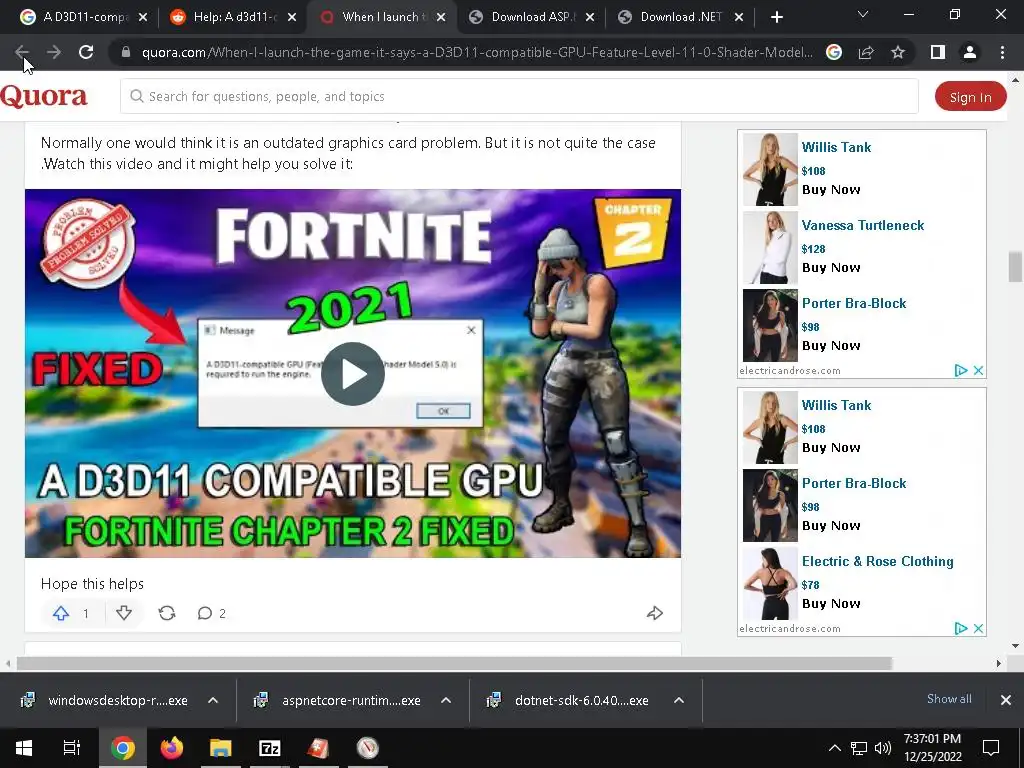Open Electric & Rose Clothing ad
Viewport: 1024px width, 768px height.
pos(877,562)
